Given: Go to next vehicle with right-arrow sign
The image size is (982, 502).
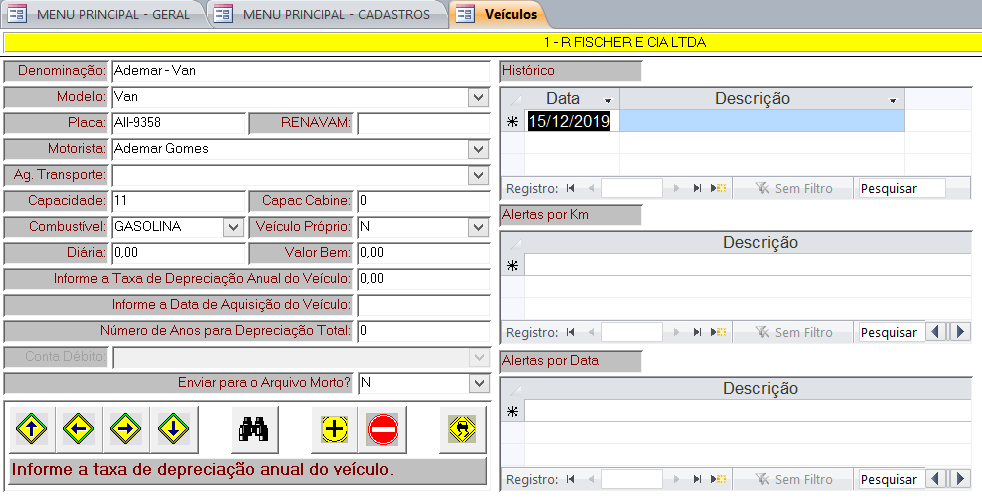Looking at the screenshot, I should [125, 430].
